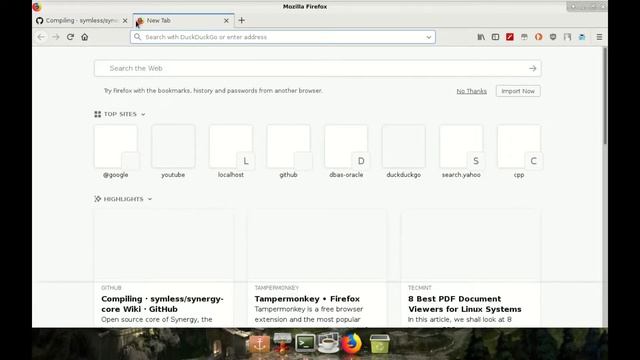Select the New Tab tab
Screen dimensions: 640x360
[183, 20]
